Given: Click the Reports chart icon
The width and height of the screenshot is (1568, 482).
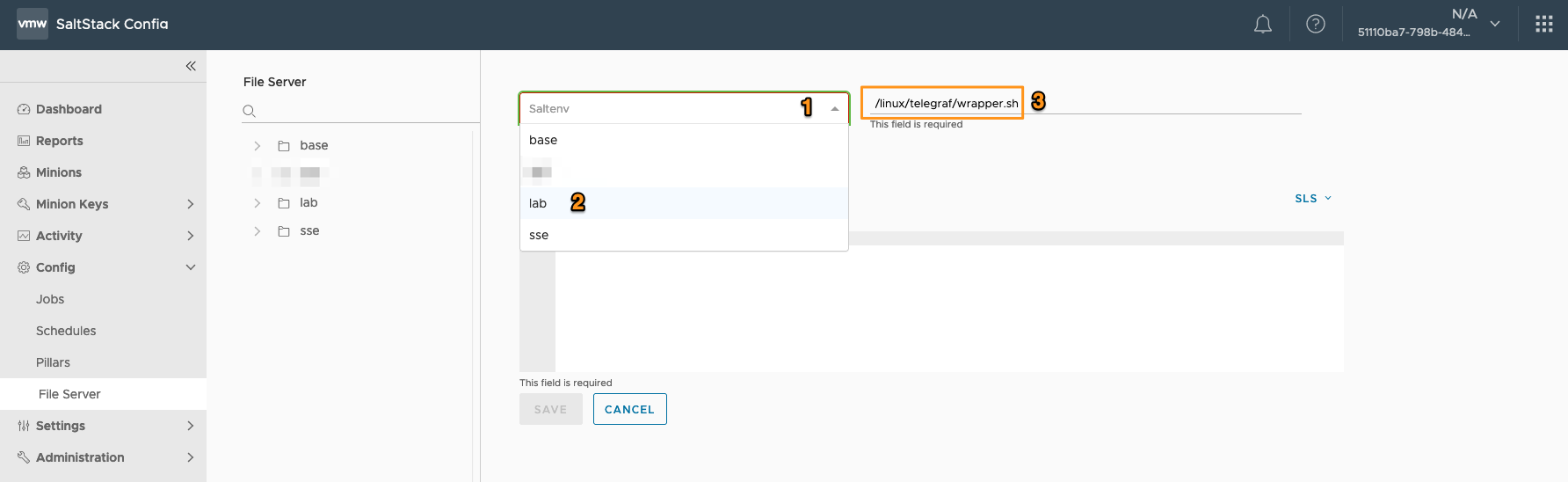Looking at the screenshot, I should pyautogui.click(x=24, y=141).
